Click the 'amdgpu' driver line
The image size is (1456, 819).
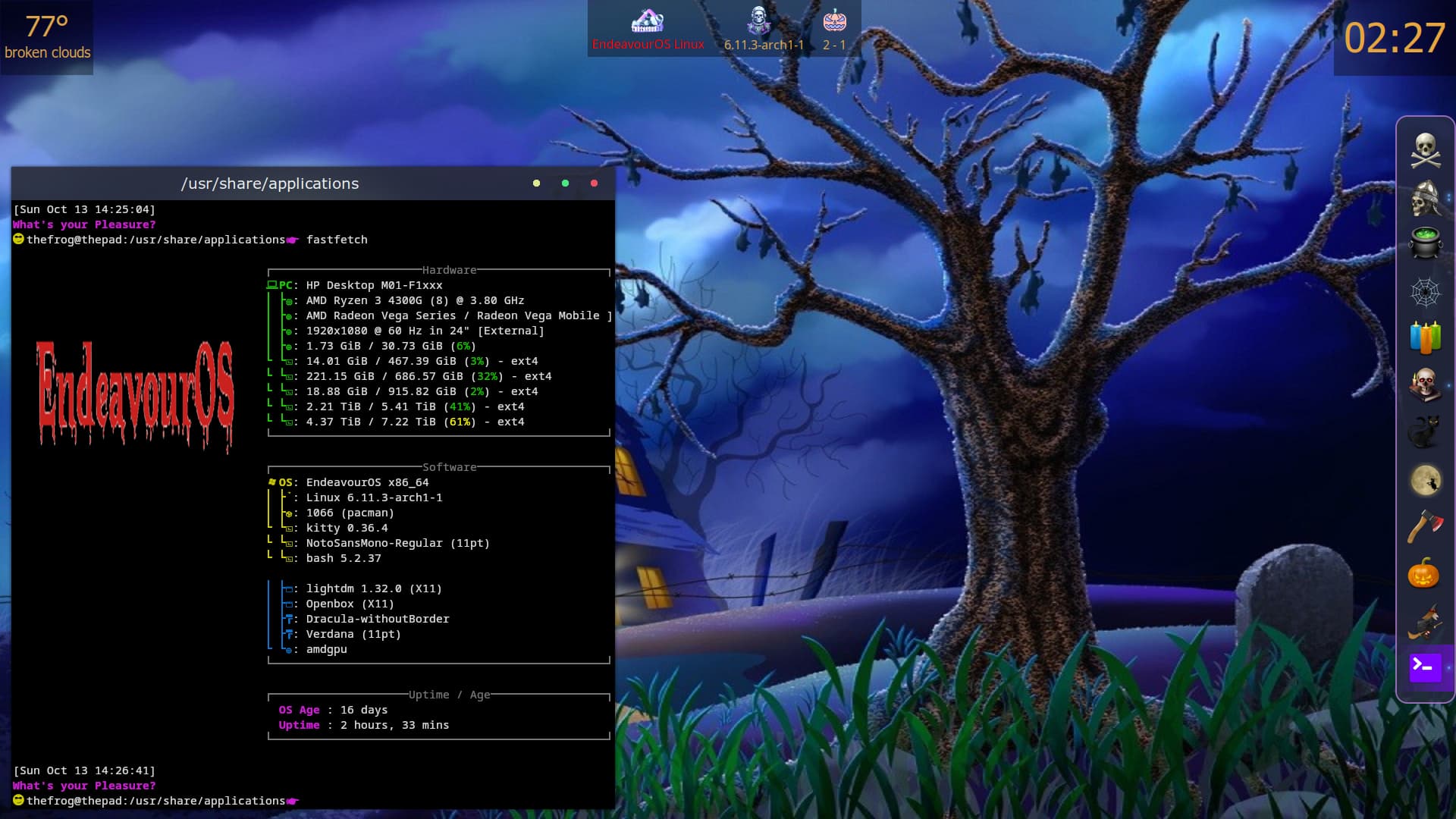click(326, 649)
